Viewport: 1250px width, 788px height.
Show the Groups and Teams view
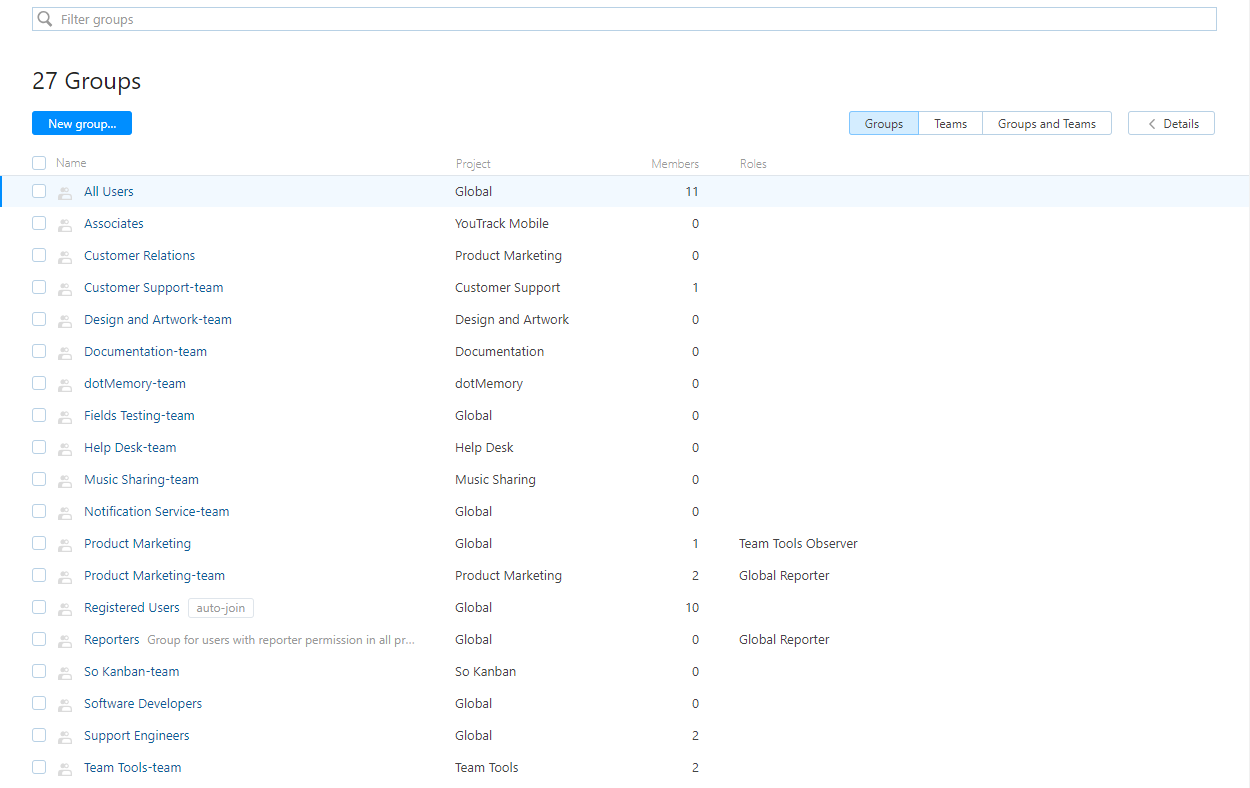(1046, 123)
